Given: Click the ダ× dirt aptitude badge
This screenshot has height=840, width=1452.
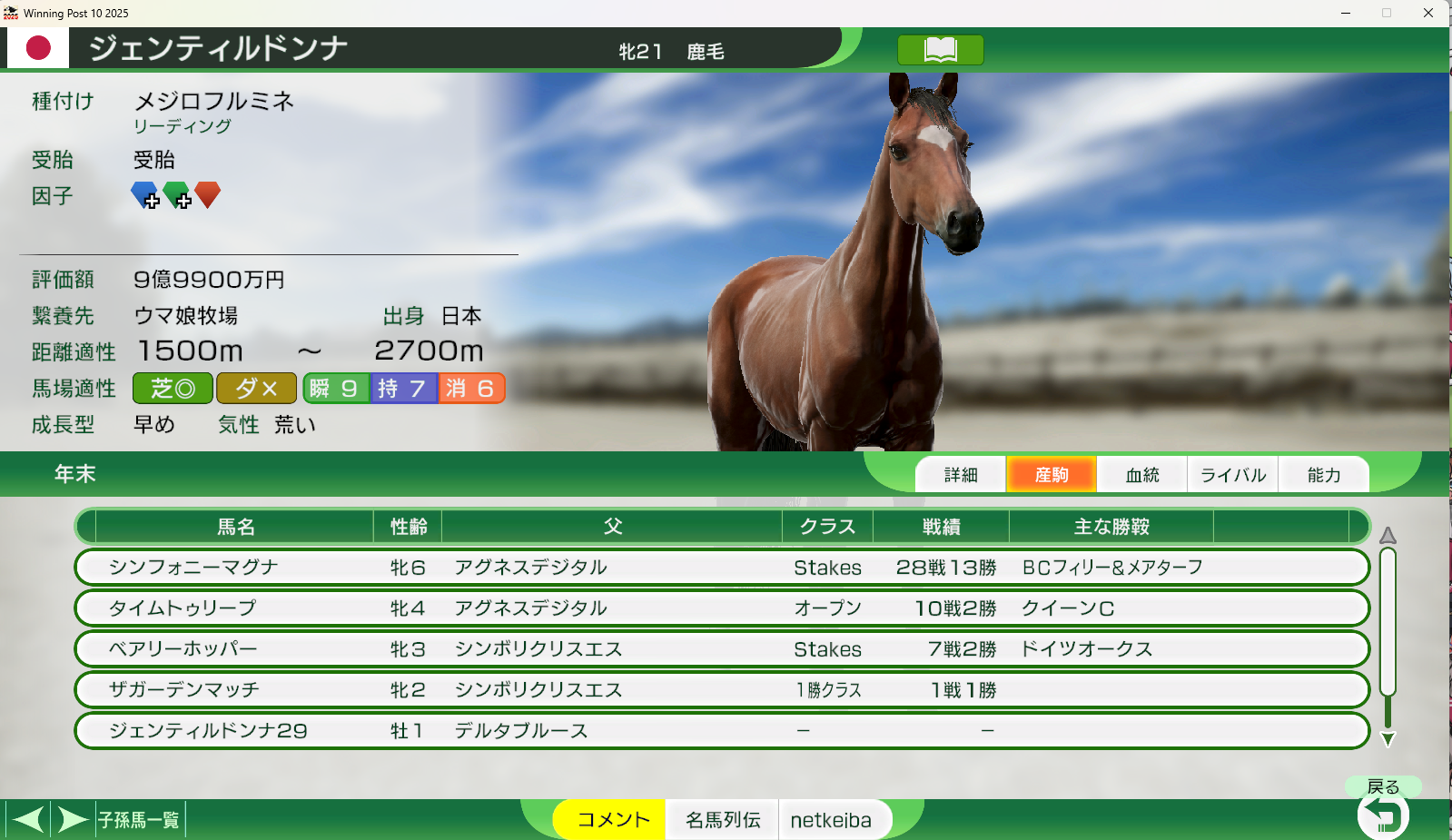Looking at the screenshot, I should click(x=256, y=389).
